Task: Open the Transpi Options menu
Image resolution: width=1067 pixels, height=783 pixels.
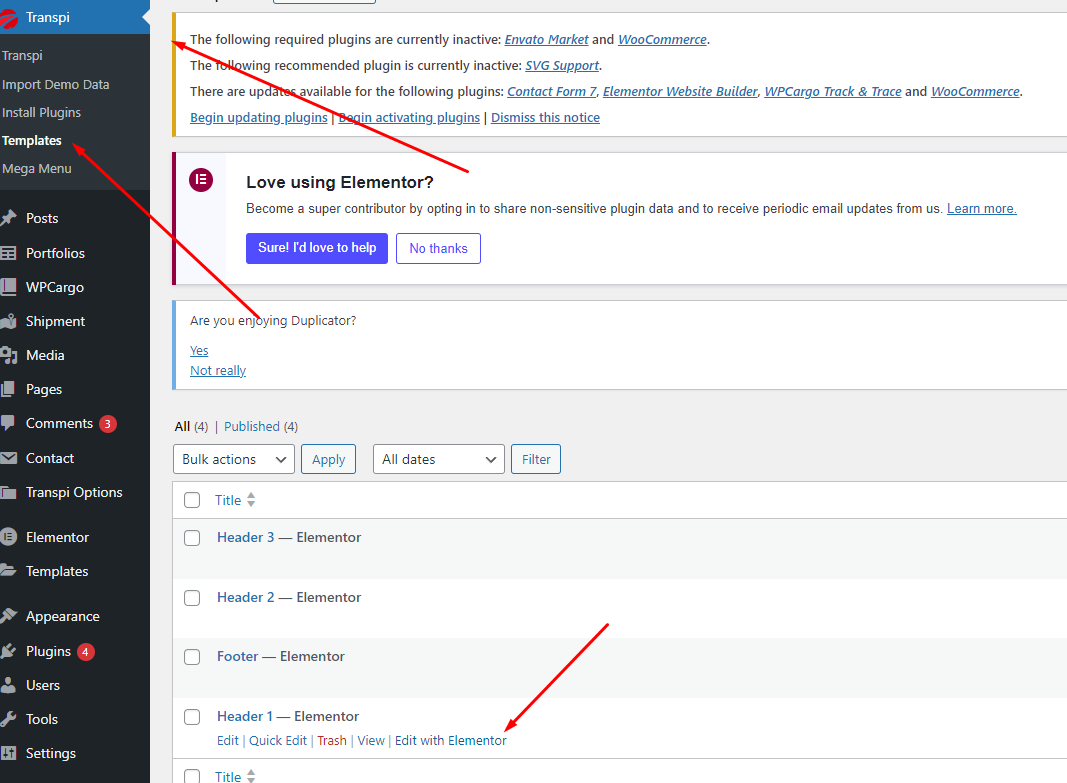Action: [x=74, y=493]
